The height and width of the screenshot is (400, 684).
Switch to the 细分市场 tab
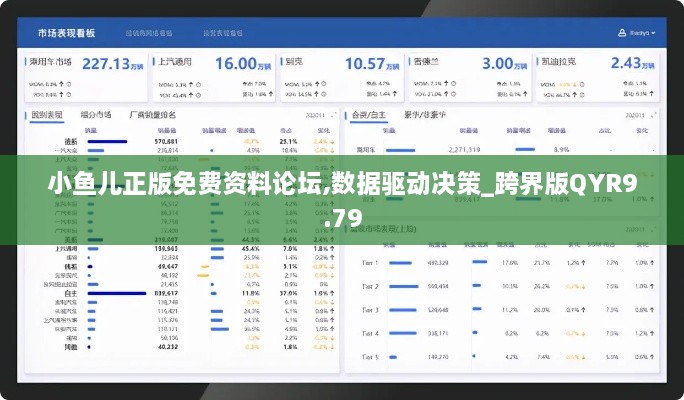coord(96,115)
